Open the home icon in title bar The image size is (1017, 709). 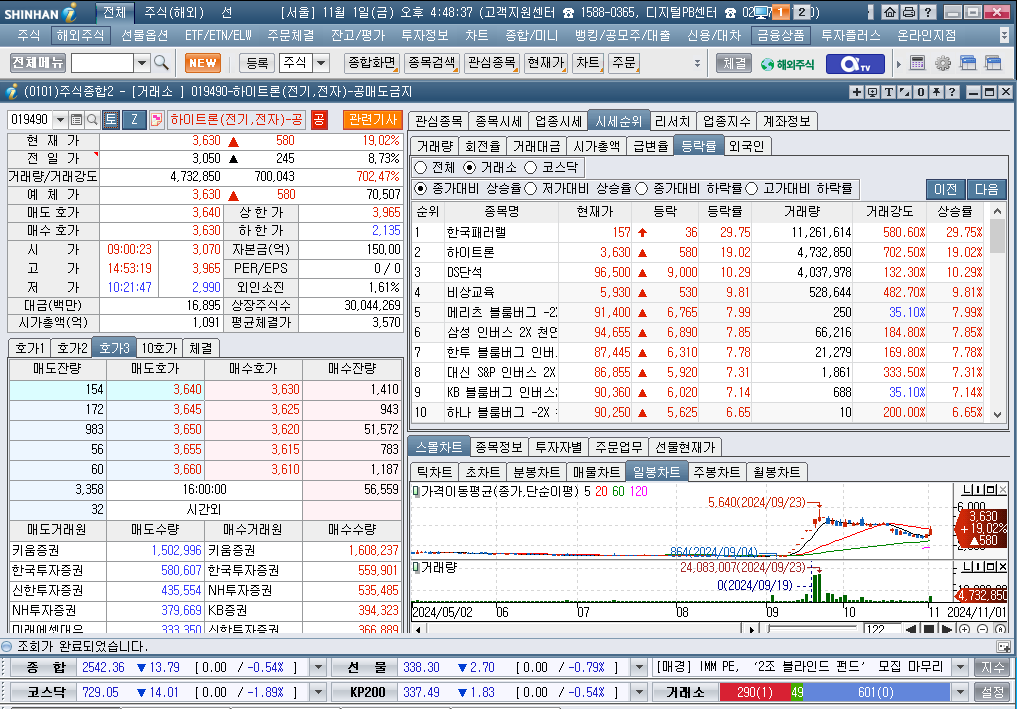click(890, 12)
